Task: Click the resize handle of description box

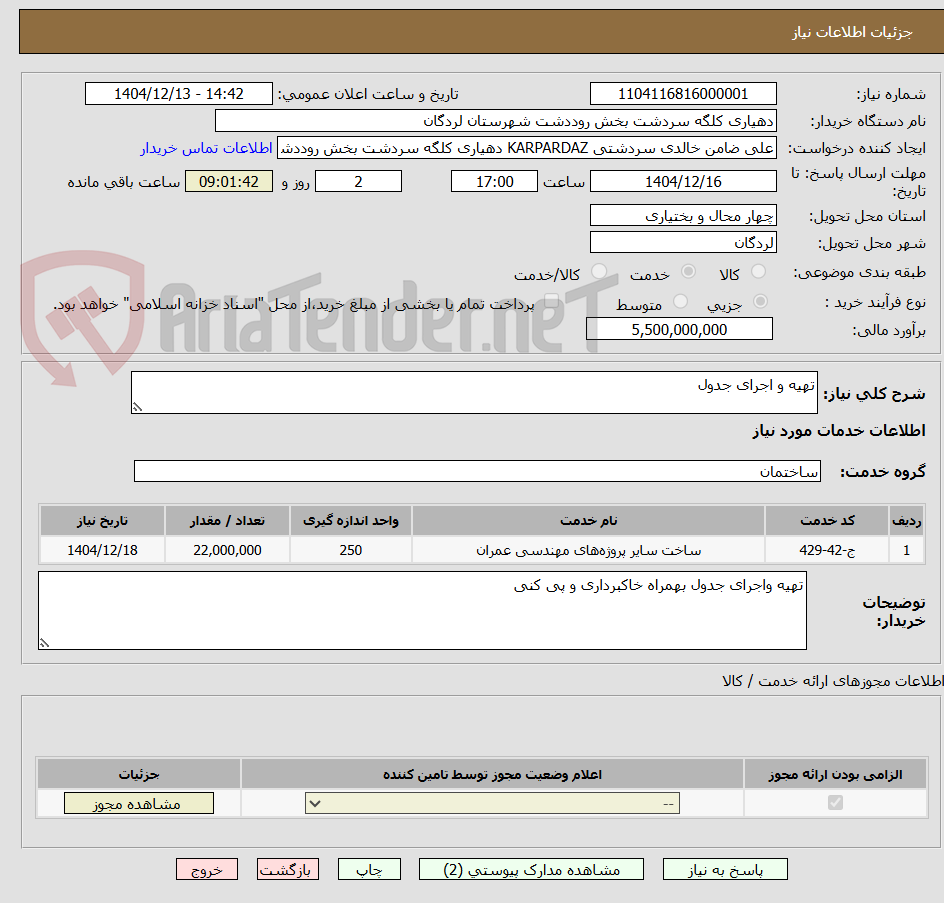Action: [137, 408]
